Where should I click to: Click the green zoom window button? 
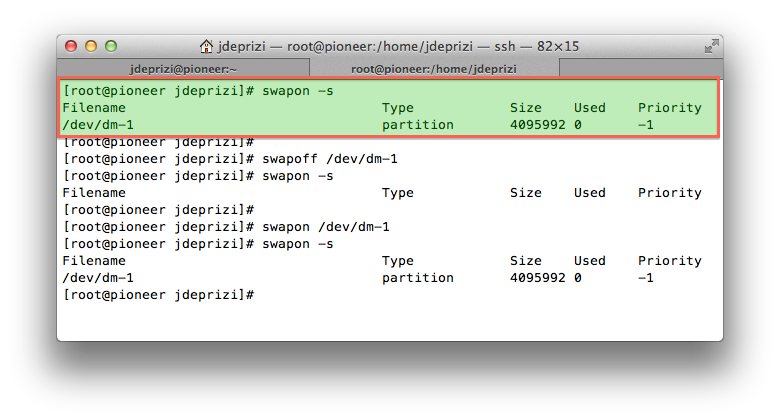tap(111, 46)
